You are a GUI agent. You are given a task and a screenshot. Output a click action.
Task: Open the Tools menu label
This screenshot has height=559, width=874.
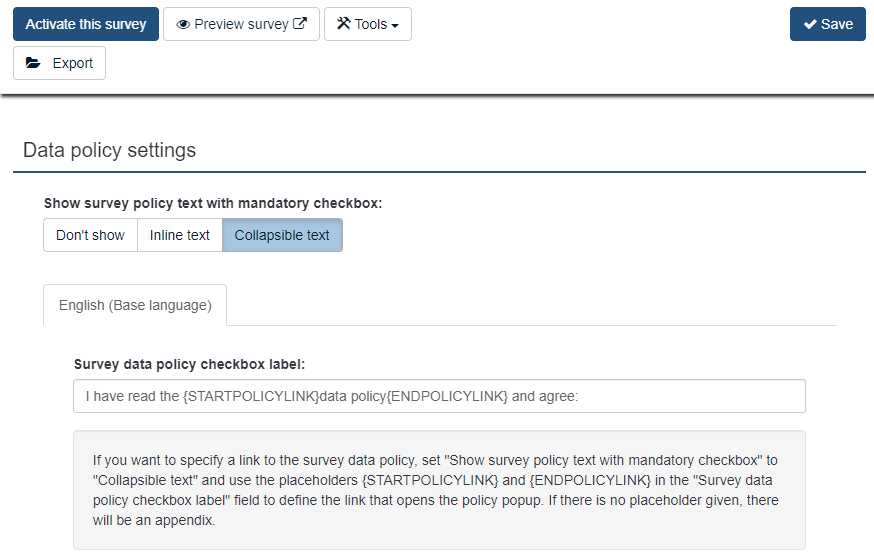click(370, 24)
